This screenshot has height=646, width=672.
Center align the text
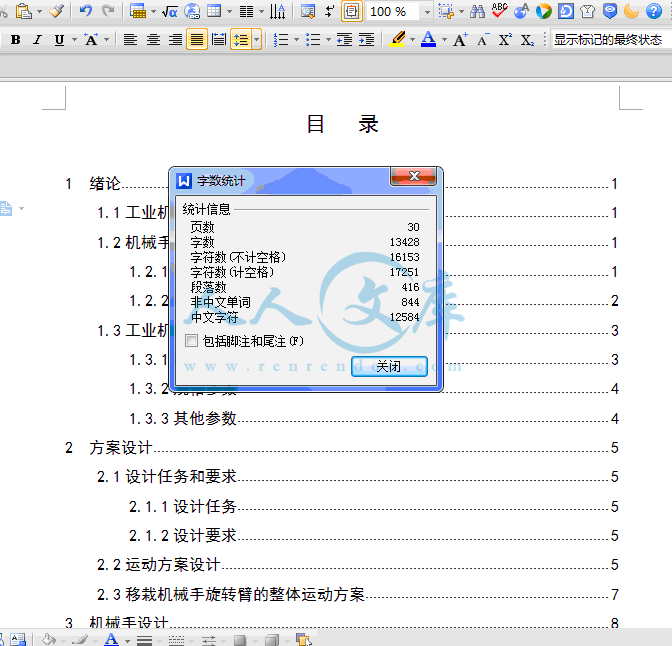(153, 40)
